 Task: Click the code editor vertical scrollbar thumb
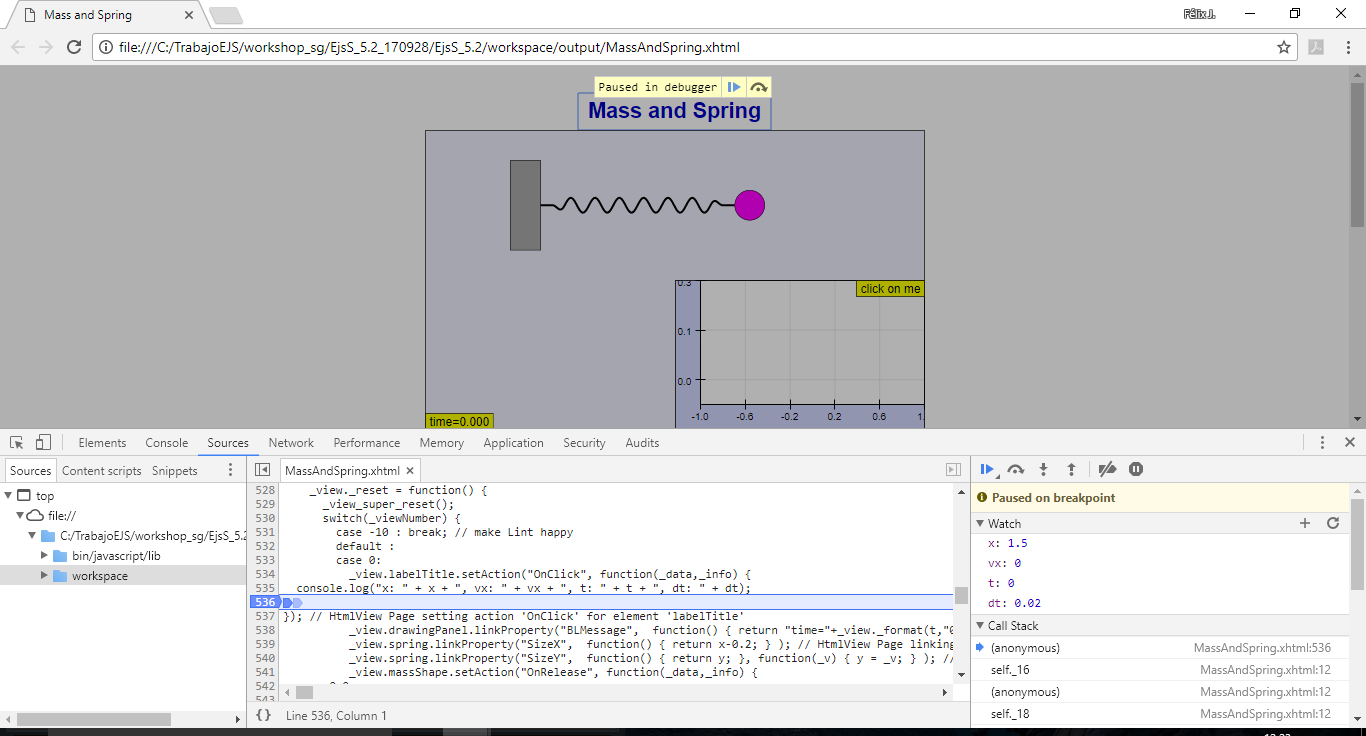(x=961, y=596)
